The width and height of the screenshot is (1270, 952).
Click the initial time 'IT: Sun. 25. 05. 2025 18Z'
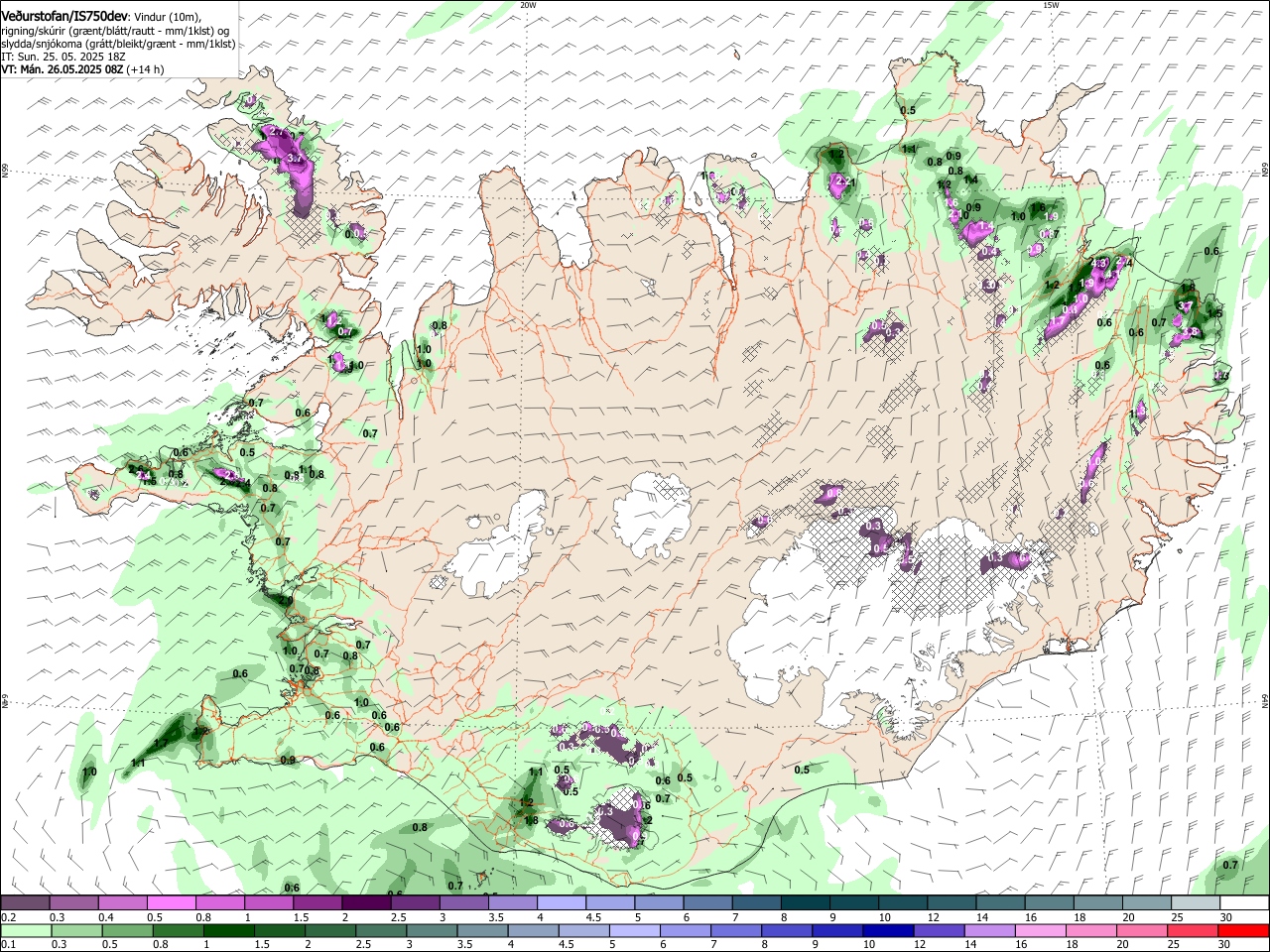pyautogui.click(x=63, y=57)
